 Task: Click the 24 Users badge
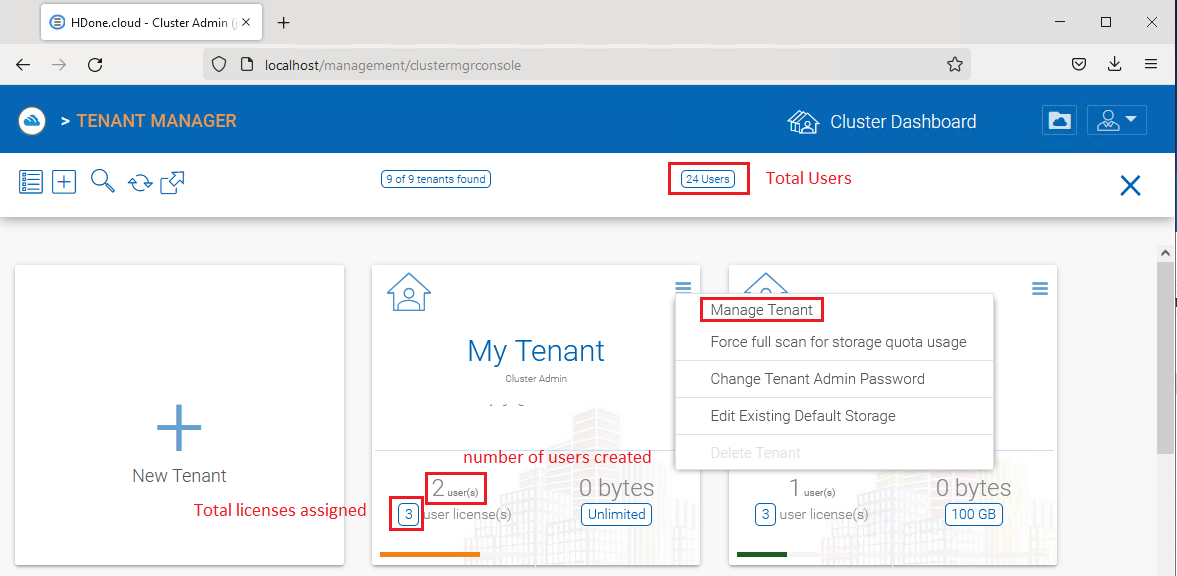(x=708, y=178)
